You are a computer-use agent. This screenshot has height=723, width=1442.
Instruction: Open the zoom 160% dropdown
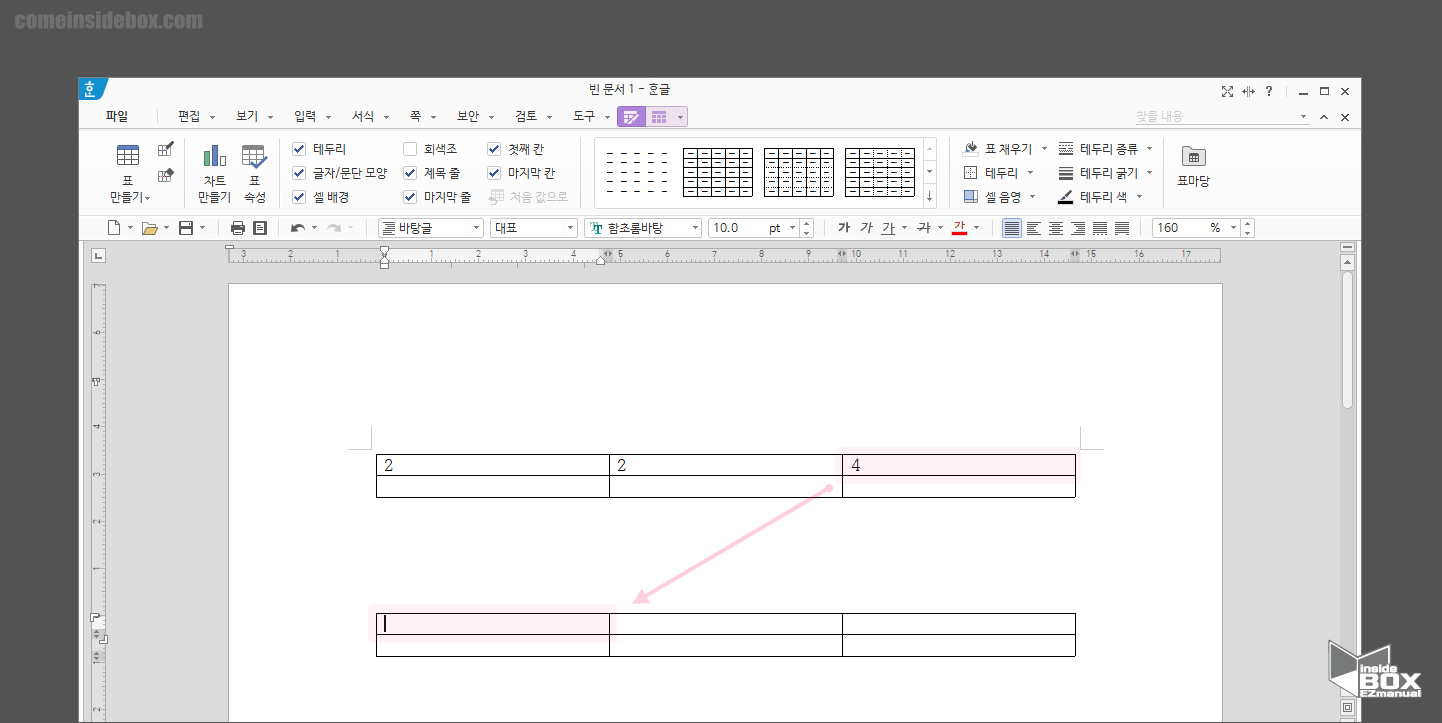point(1233,228)
